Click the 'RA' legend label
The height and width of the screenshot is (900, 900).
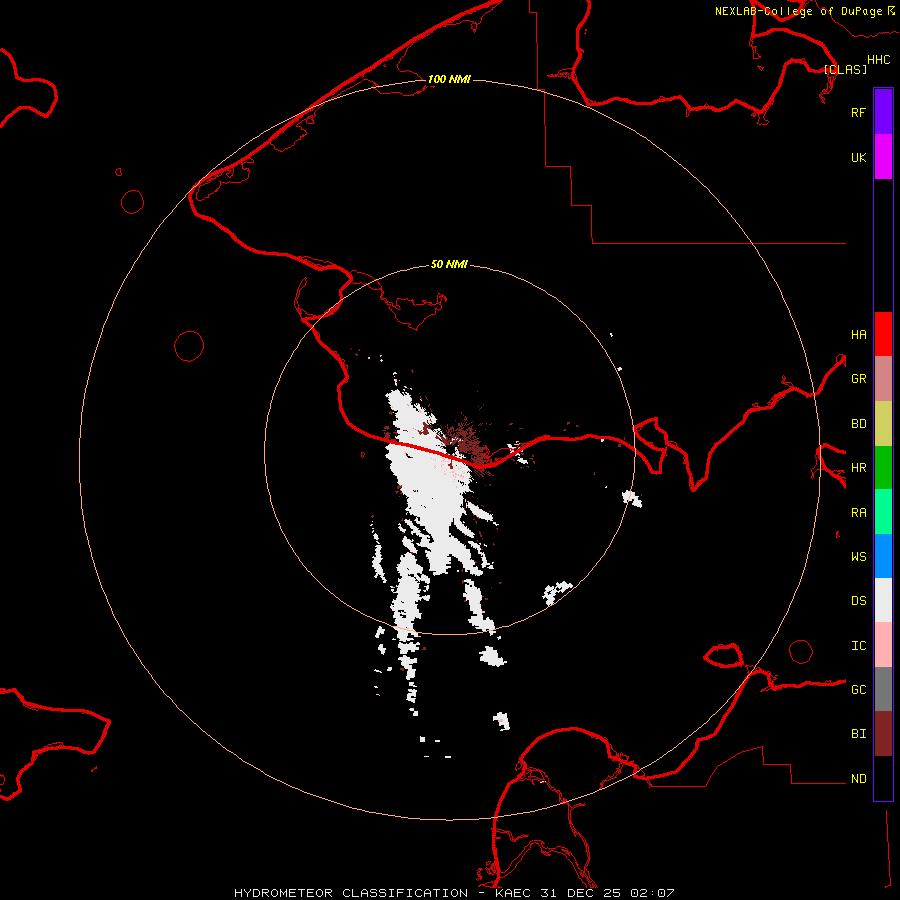click(x=858, y=513)
